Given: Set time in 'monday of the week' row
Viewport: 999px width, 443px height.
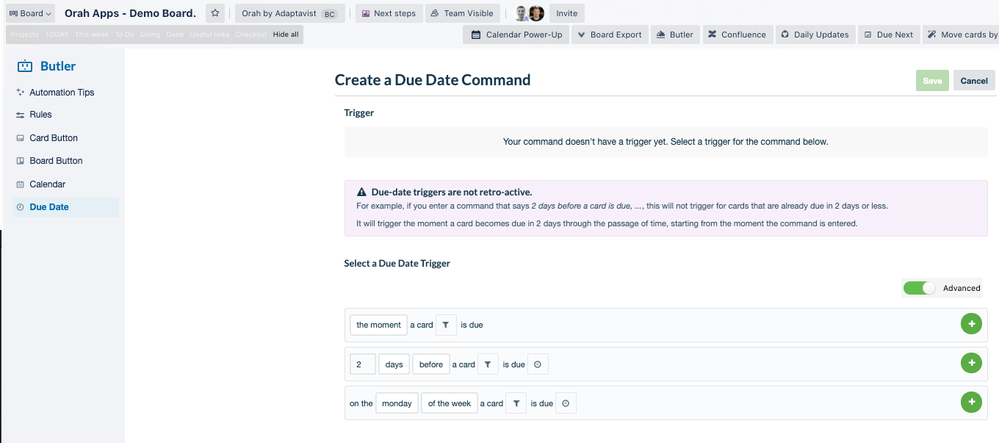Looking at the screenshot, I should pyautogui.click(x=566, y=403).
